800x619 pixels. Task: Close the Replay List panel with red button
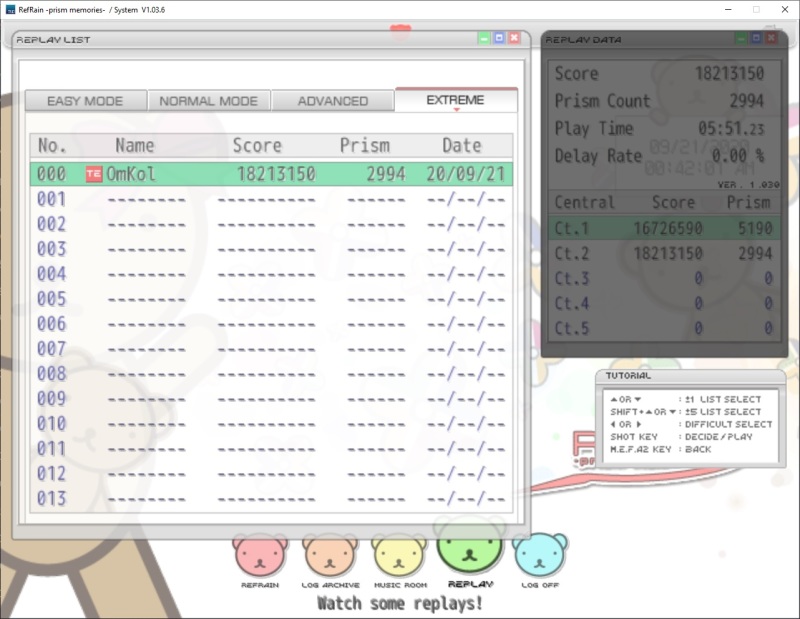pyautogui.click(x=514, y=38)
